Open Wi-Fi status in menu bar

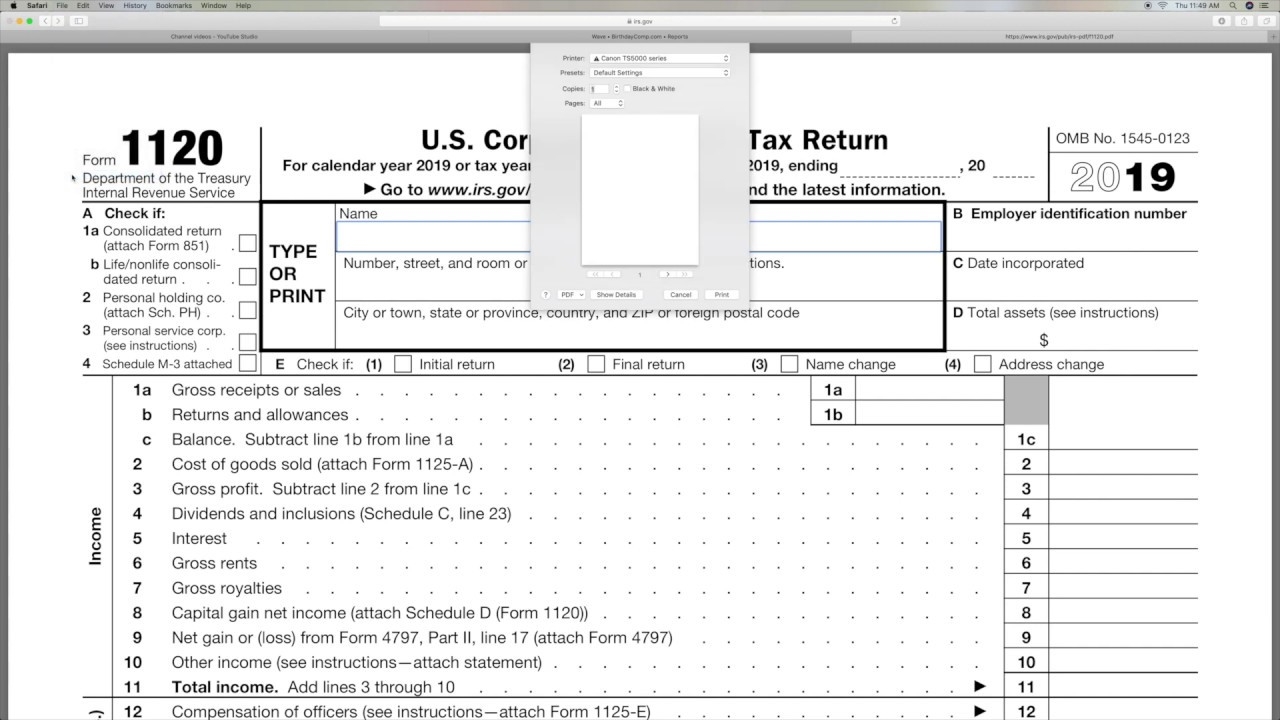1162,6
